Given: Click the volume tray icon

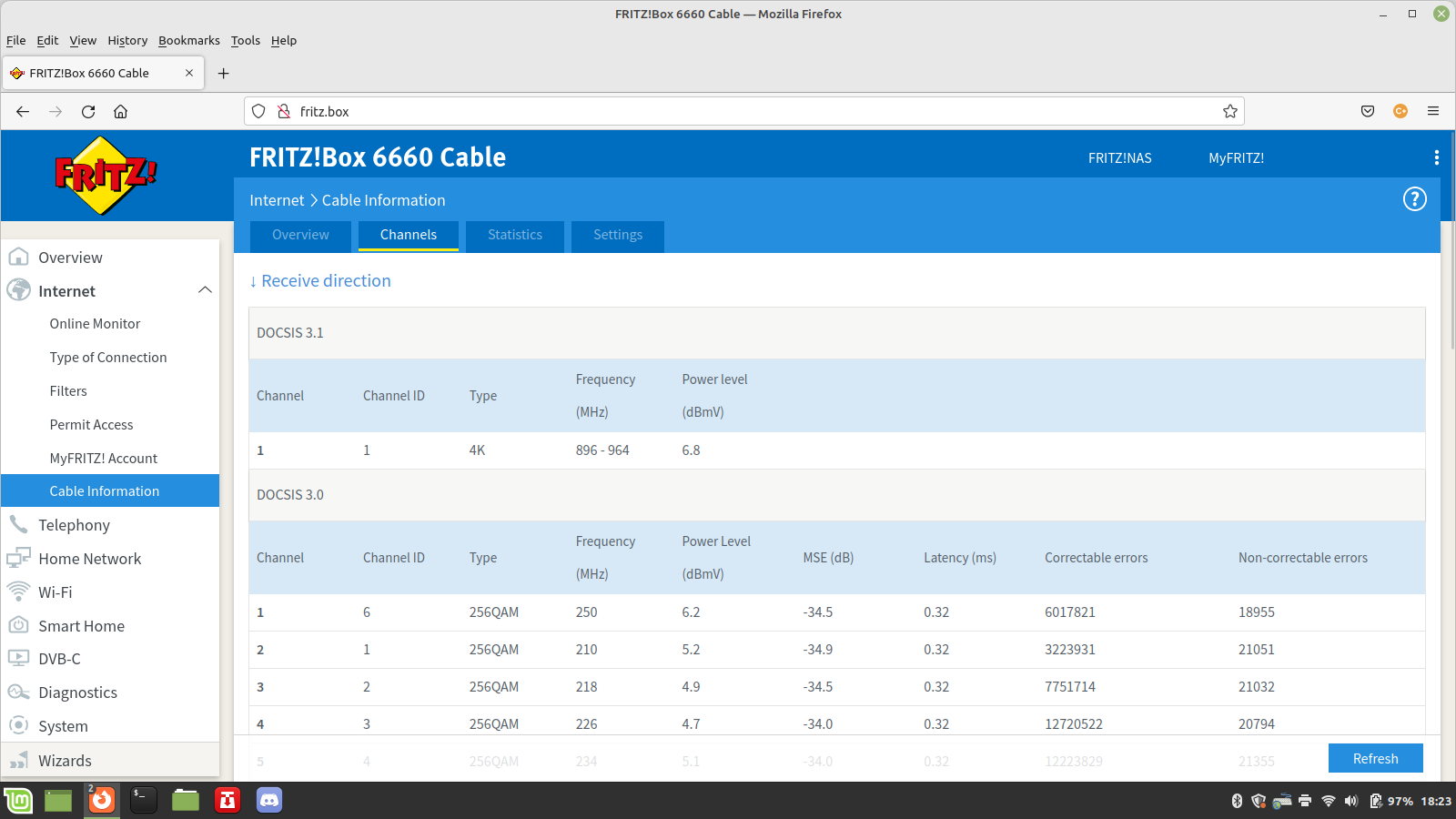Looking at the screenshot, I should pos(1350,801).
